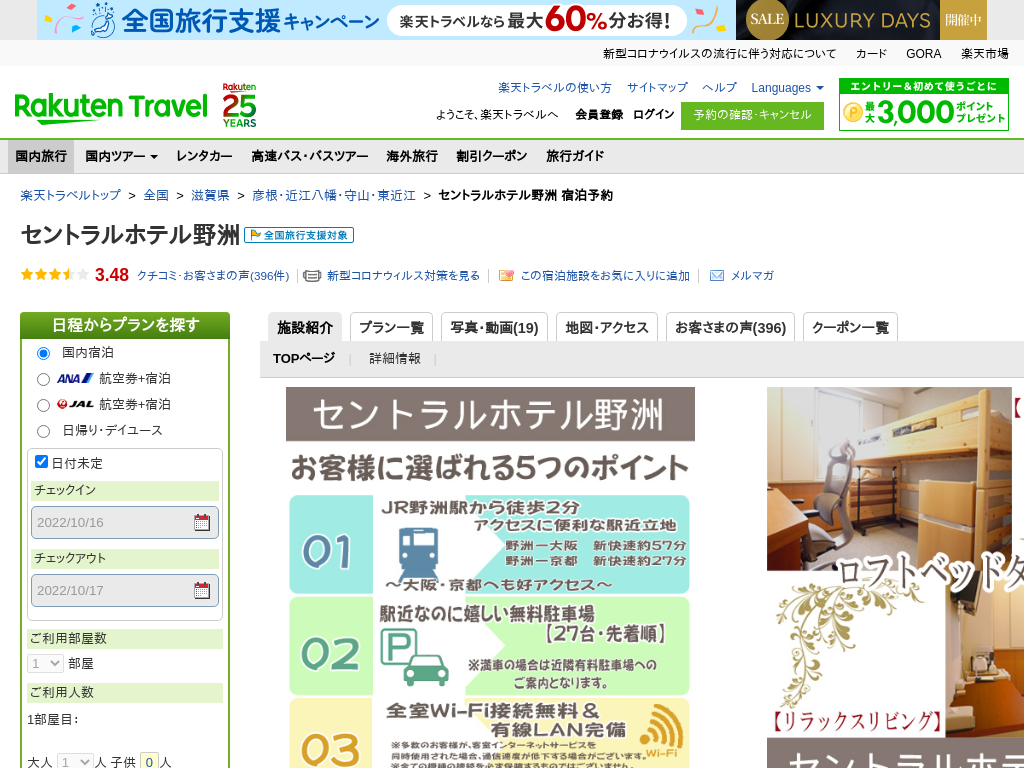Click the 子供 child count field
Screen dimensions: 1024x768
[x=150, y=761]
